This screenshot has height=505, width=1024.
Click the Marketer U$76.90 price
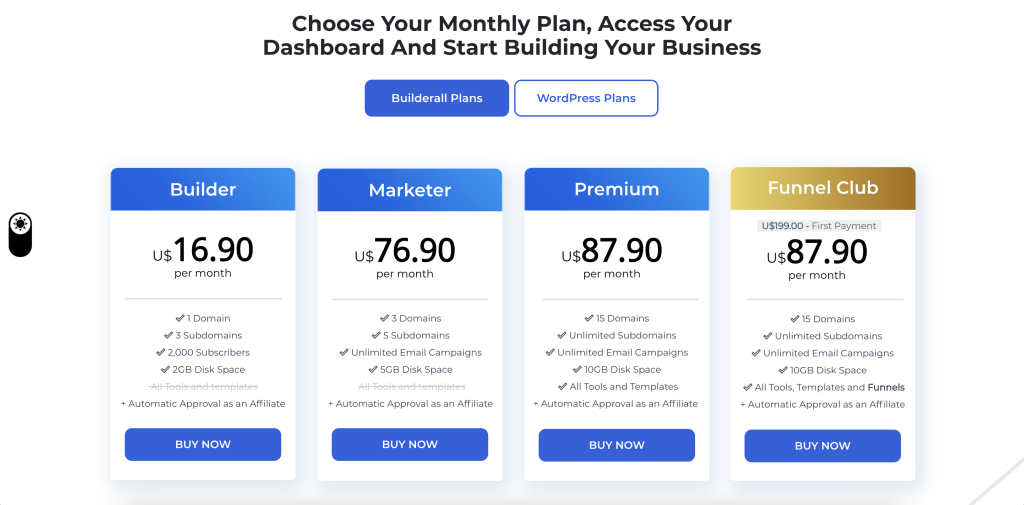coord(405,250)
